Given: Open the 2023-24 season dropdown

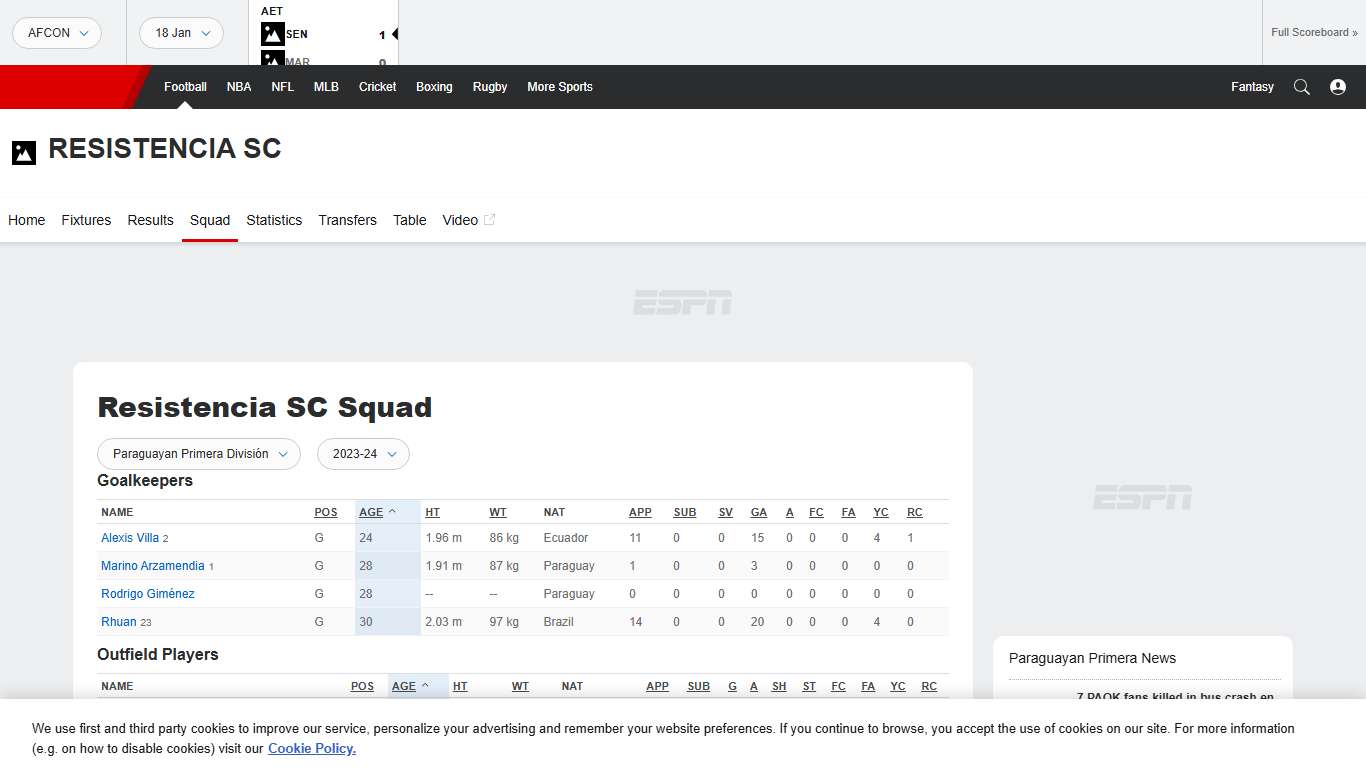Looking at the screenshot, I should [x=363, y=454].
